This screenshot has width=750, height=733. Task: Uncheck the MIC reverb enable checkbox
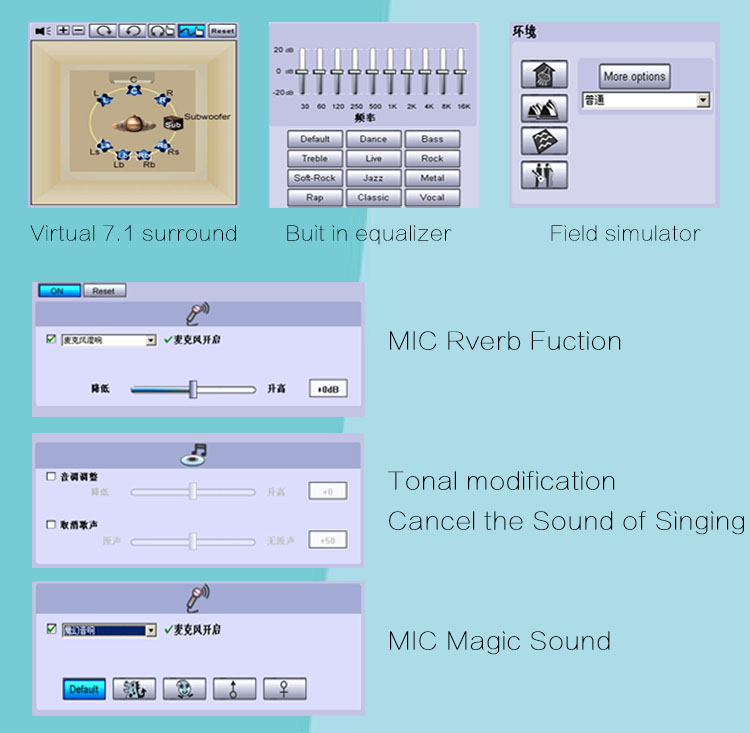[52, 340]
